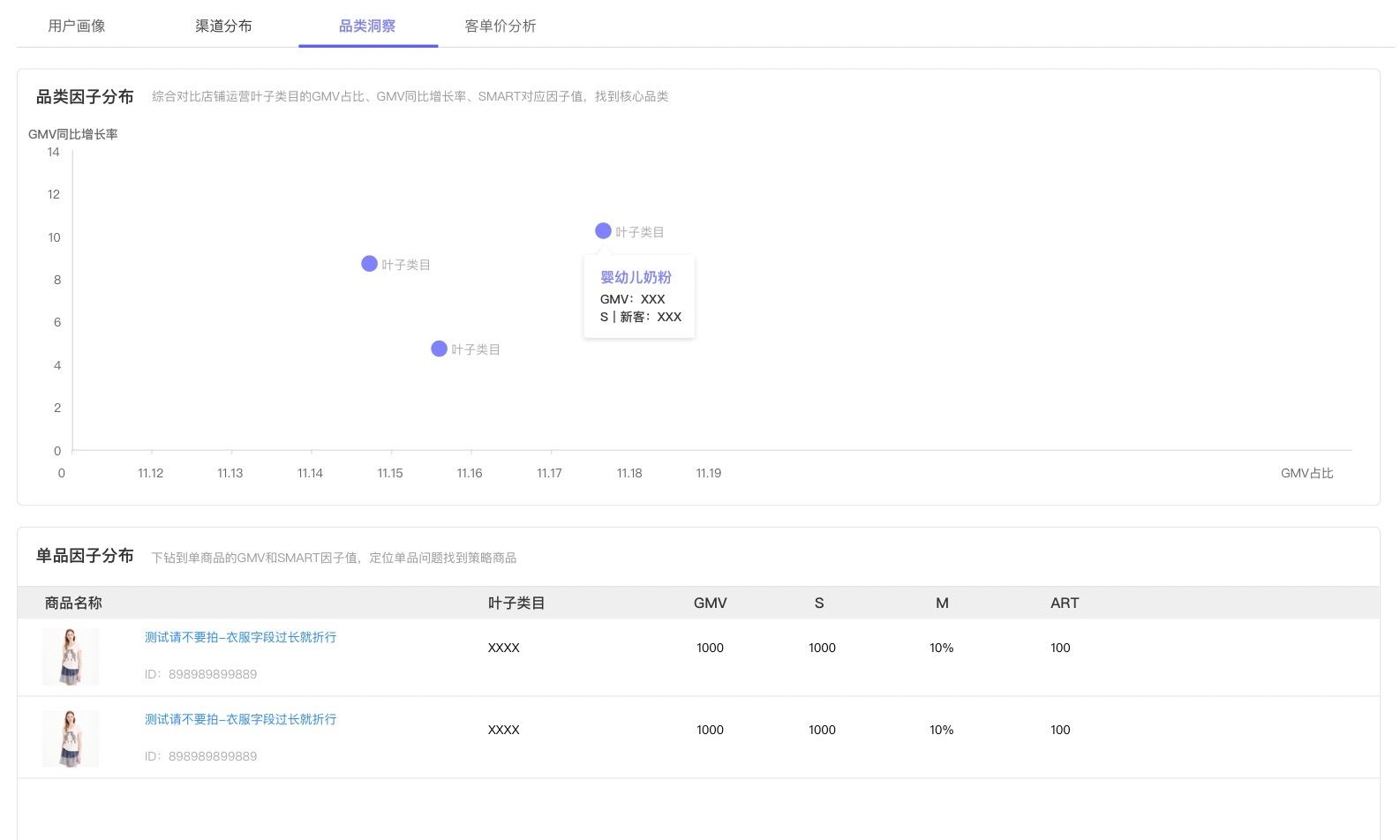The image size is (1400, 840).
Task: Click the second row 10% value
Action: (x=942, y=730)
